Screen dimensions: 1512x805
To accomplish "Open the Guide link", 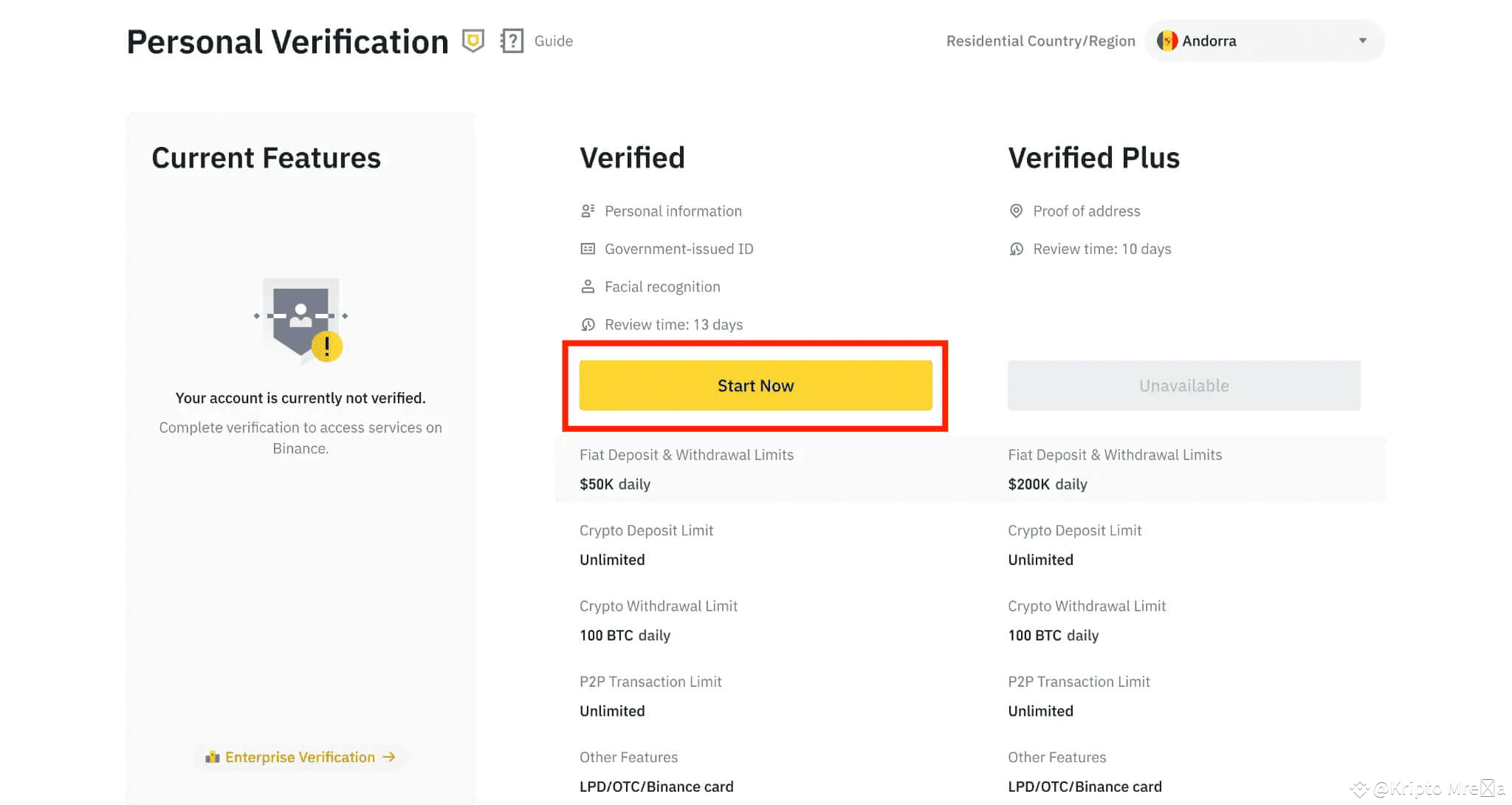I will (x=553, y=41).
